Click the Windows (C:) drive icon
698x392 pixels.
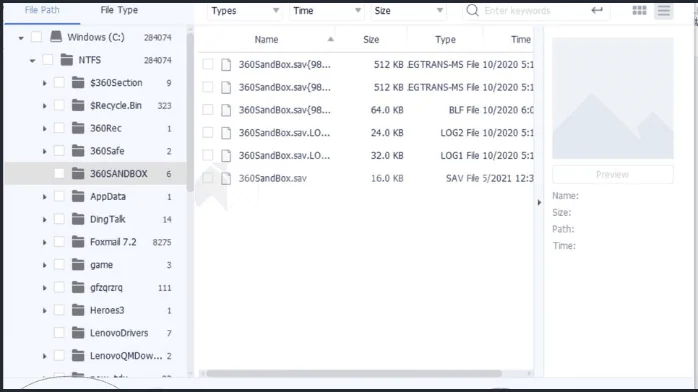tap(56, 37)
